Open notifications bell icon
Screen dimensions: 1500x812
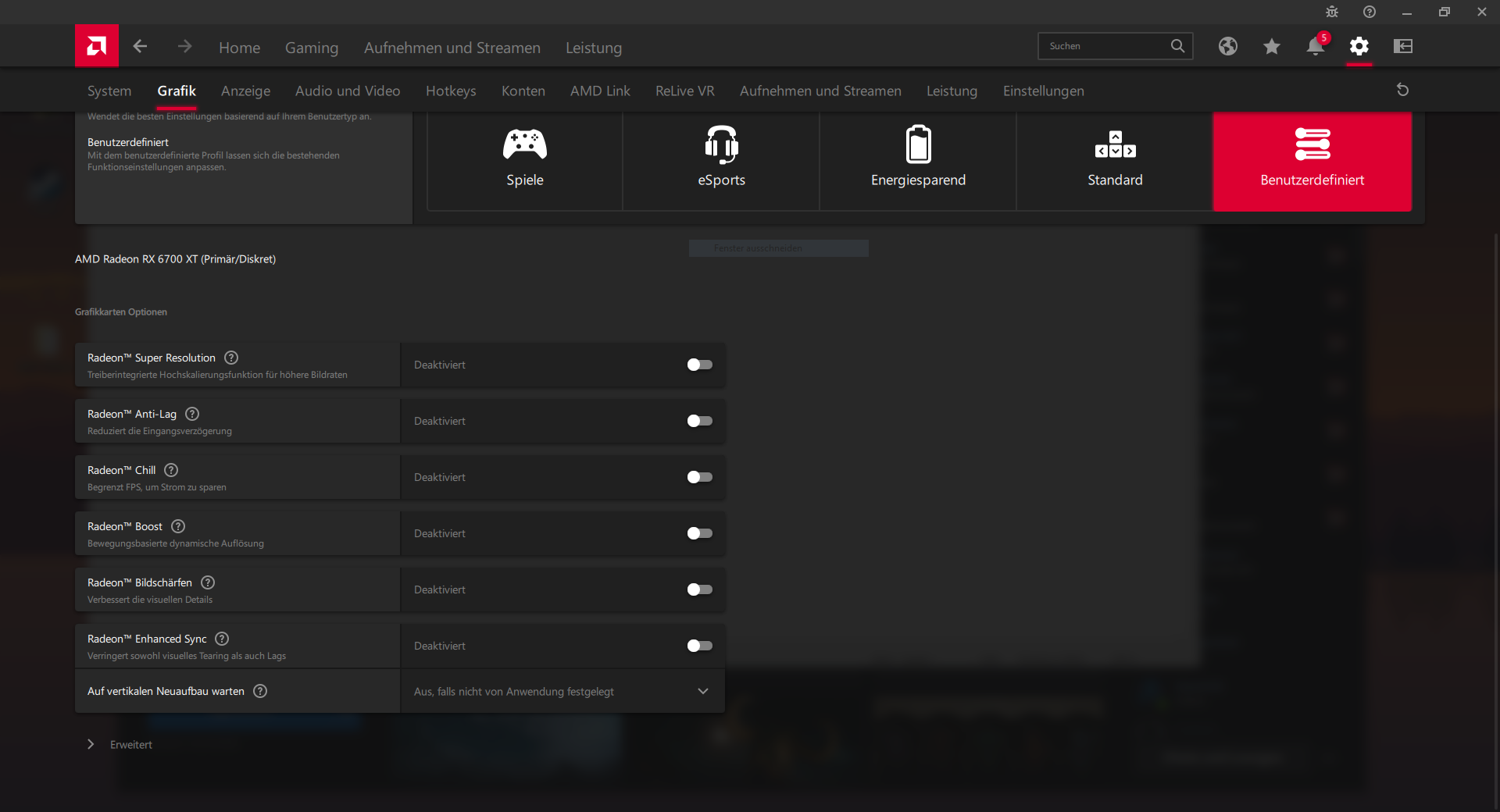pos(1316,46)
